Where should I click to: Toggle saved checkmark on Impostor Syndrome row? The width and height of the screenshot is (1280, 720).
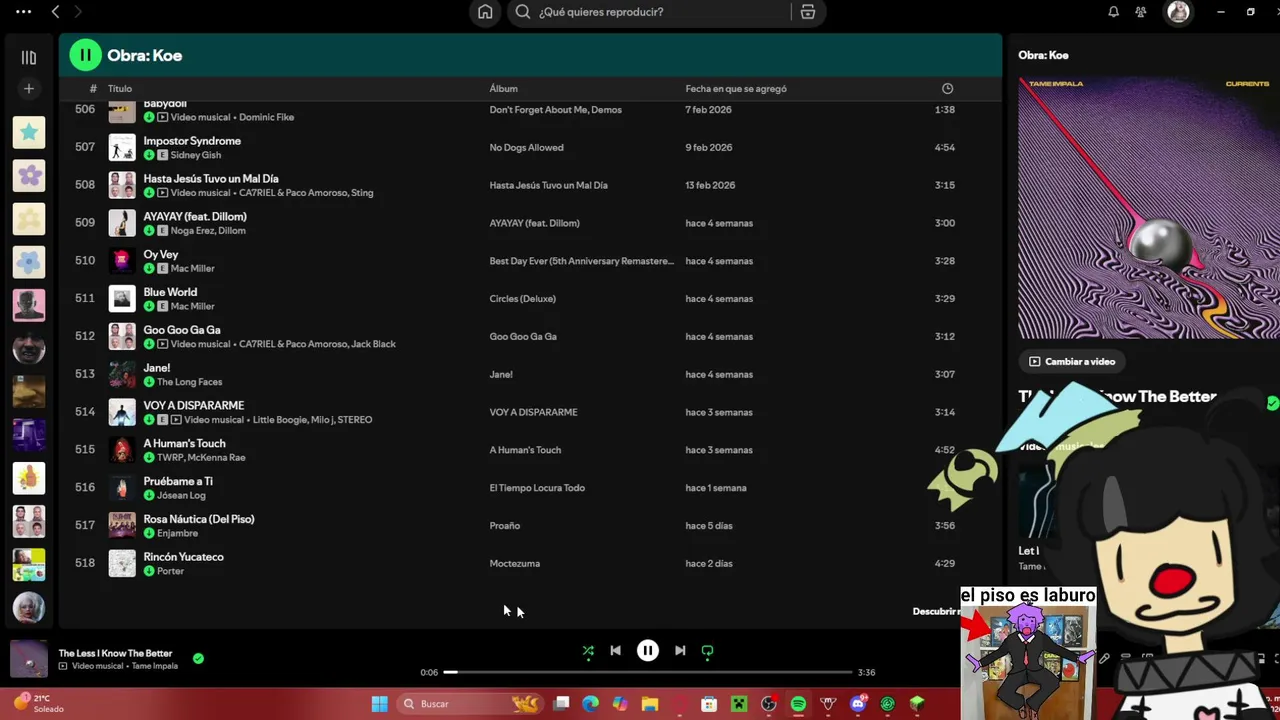click(x=149, y=155)
